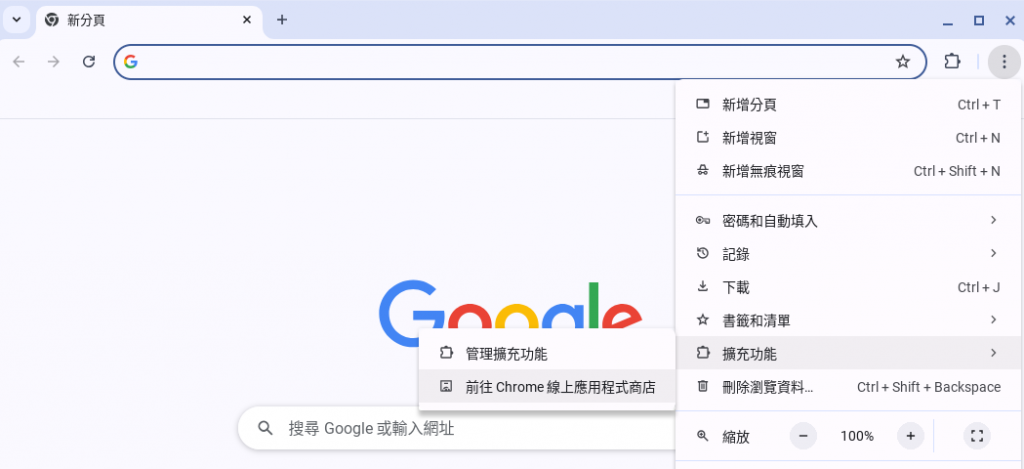This screenshot has width=1024, height=469.
Task: Maximize the Chrome window
Action: [979, 21]
